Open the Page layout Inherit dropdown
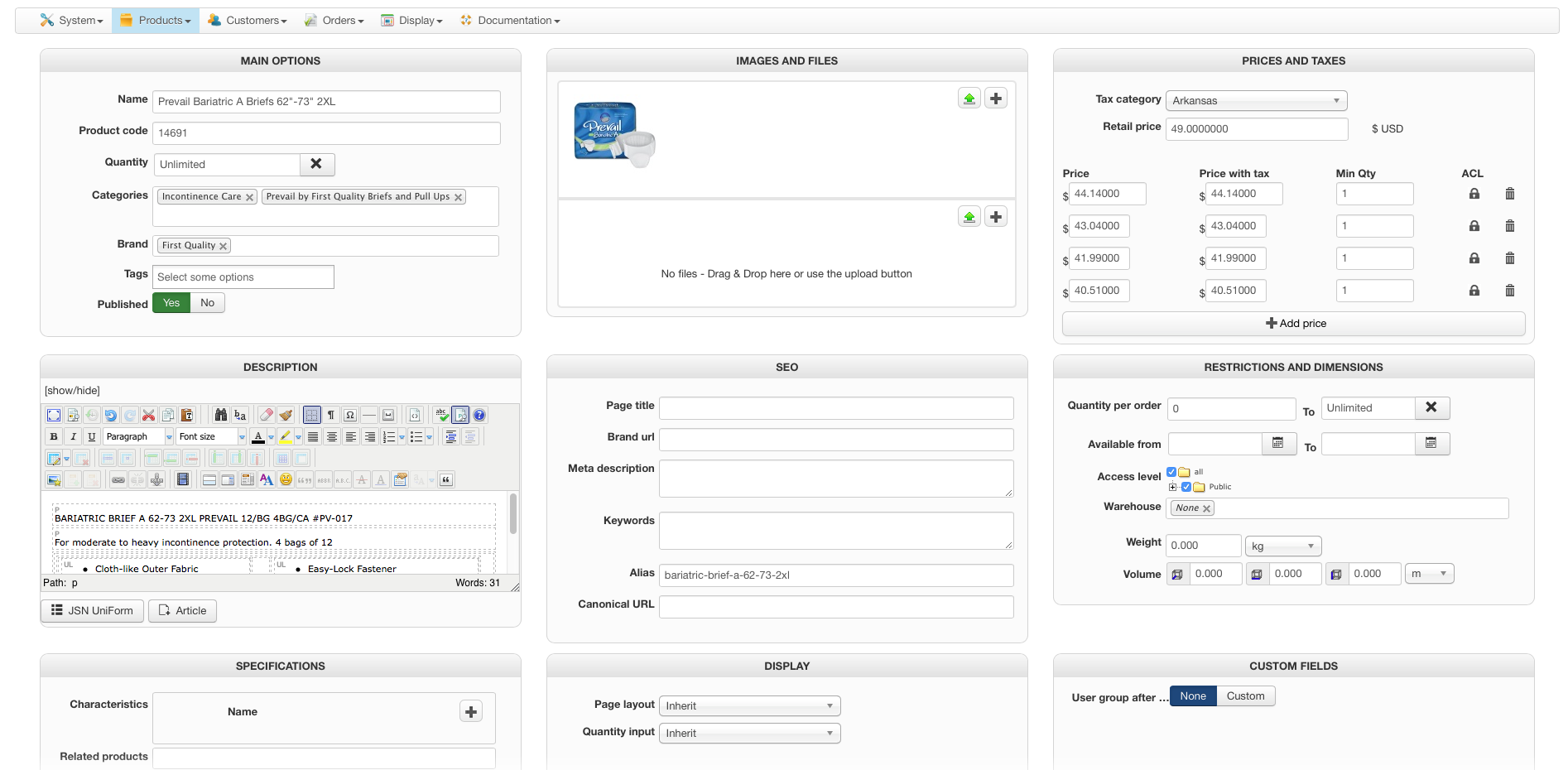The height and width of the screenshot is (770, 1568). click(x=748, y=706)
